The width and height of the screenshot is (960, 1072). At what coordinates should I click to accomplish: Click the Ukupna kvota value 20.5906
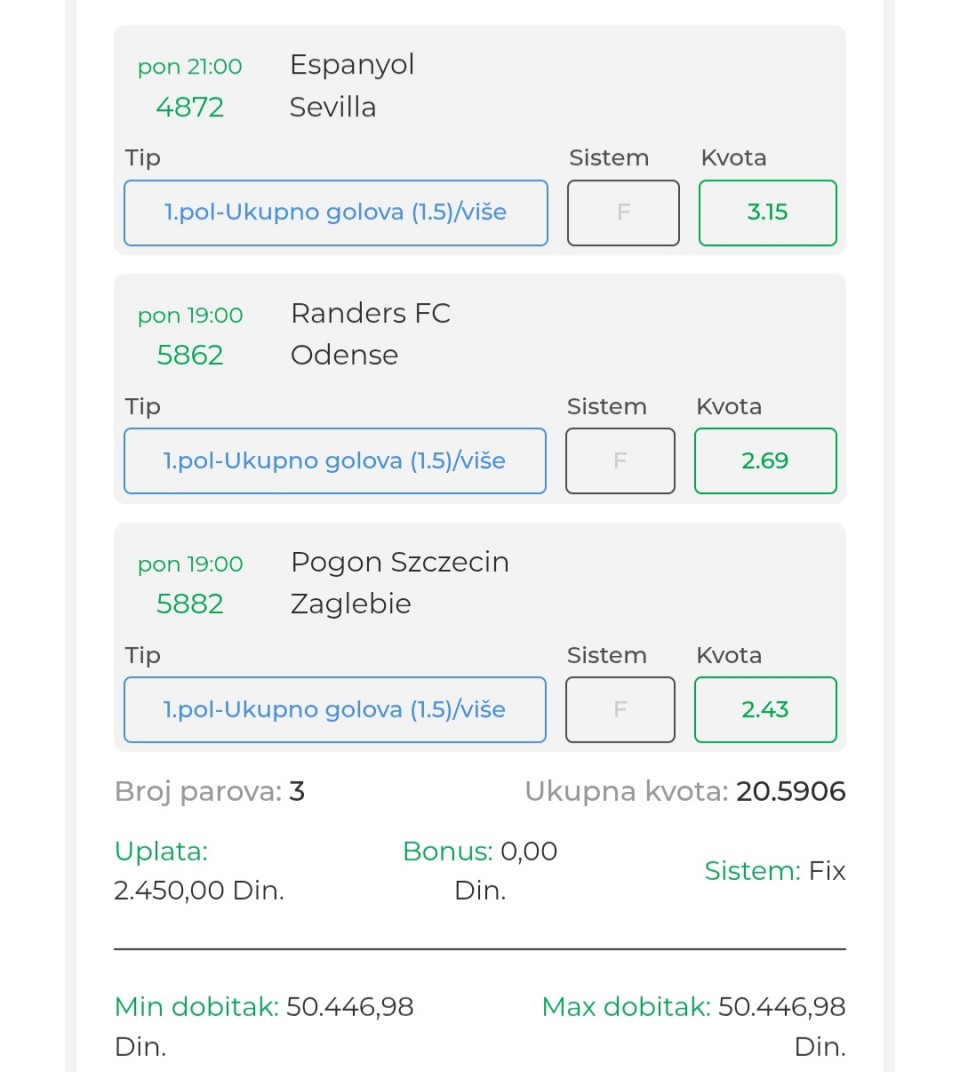791,792
